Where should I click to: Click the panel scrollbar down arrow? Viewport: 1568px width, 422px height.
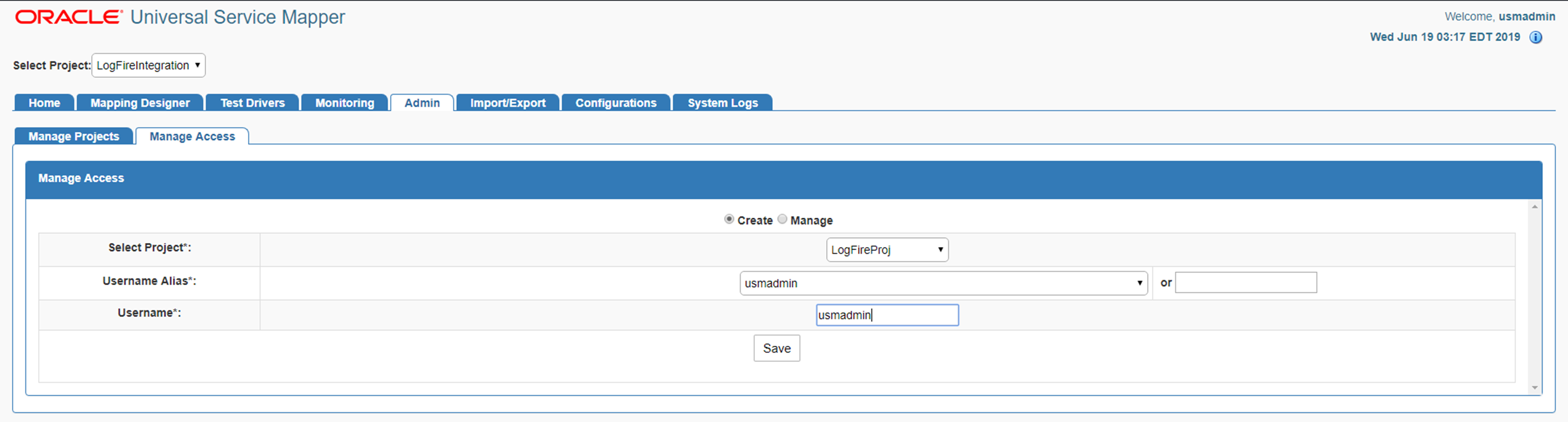[x=1535, y=388]
